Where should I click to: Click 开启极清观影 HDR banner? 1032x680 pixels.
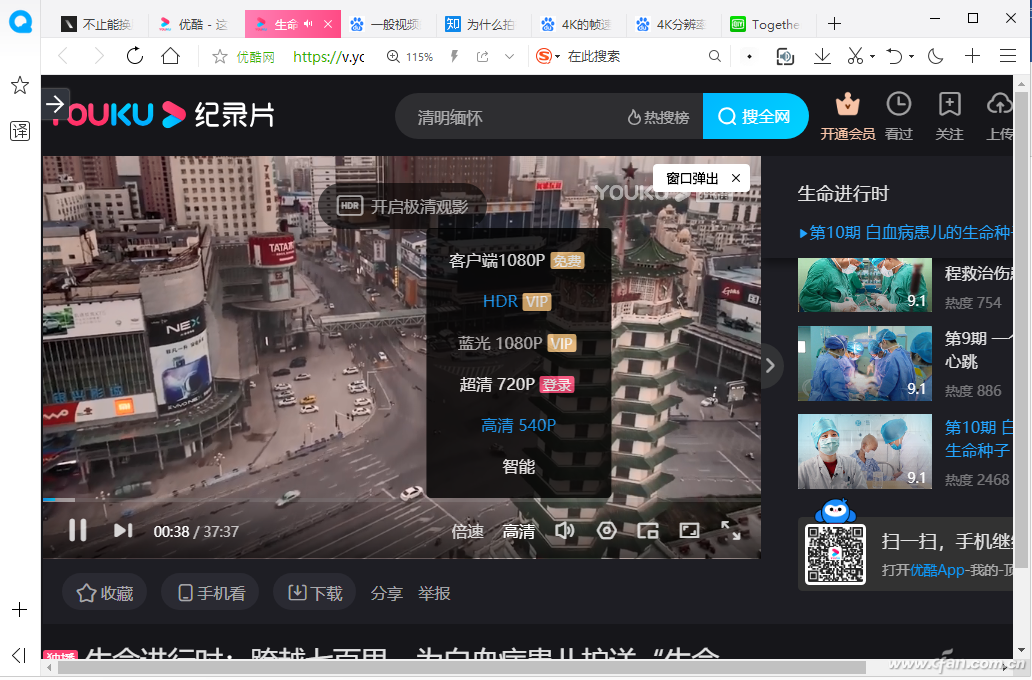tap(403, 206)
